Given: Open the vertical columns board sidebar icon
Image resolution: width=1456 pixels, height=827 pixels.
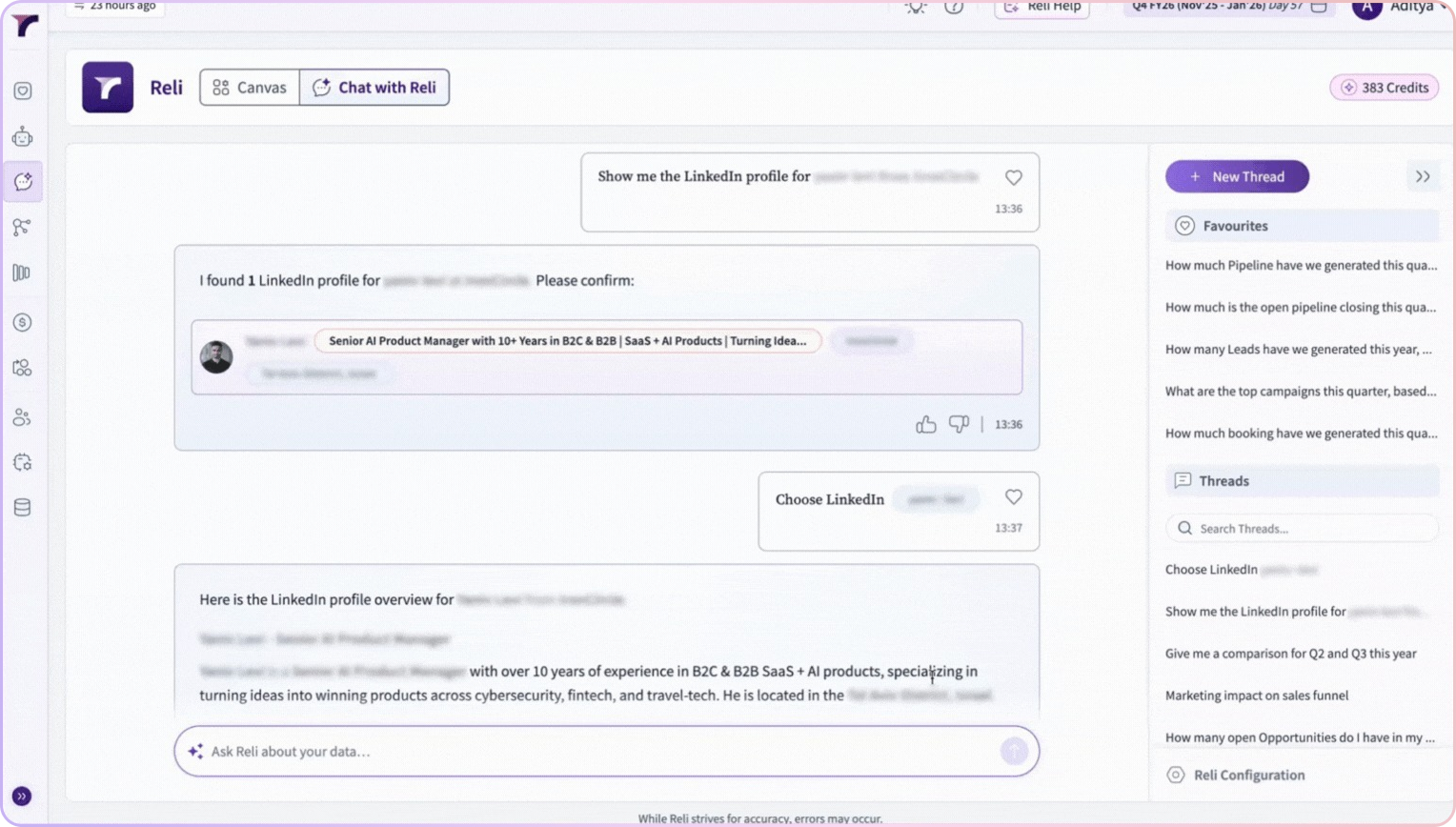Looking at the screenshot, I should pyautogui.click(x=22, y=273).
